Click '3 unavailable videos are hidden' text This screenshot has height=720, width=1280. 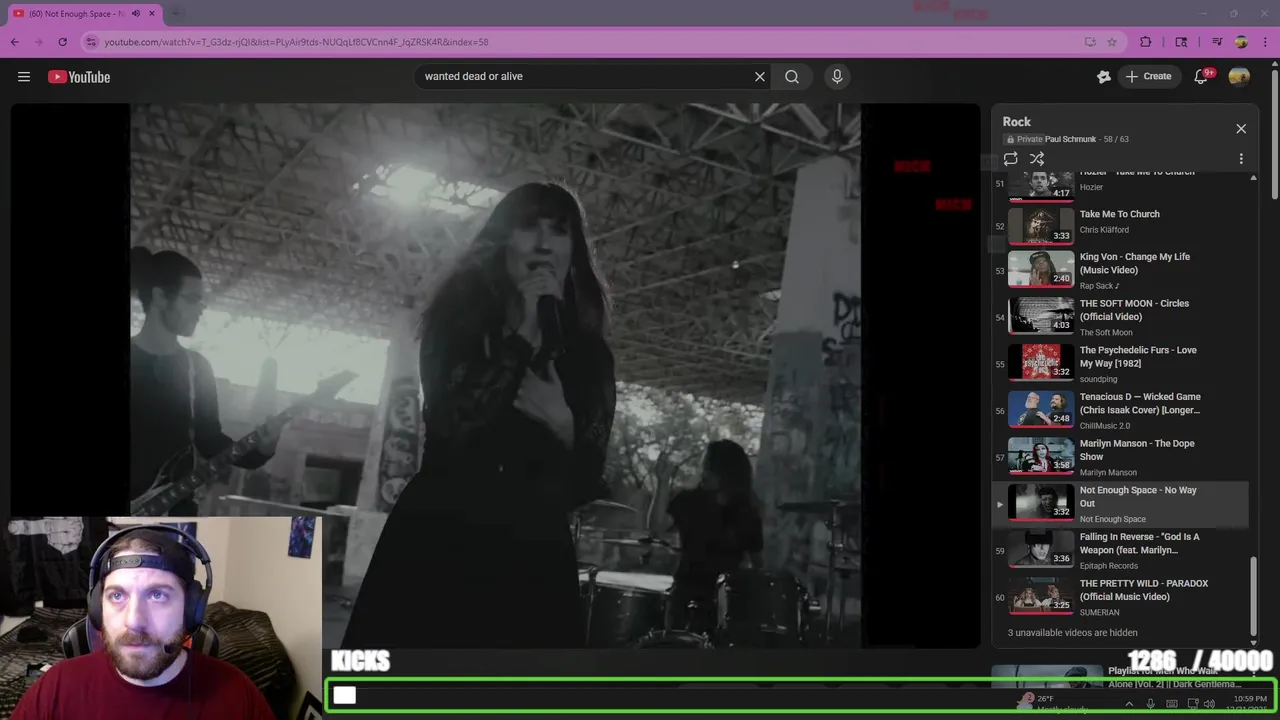point(1072,633)
